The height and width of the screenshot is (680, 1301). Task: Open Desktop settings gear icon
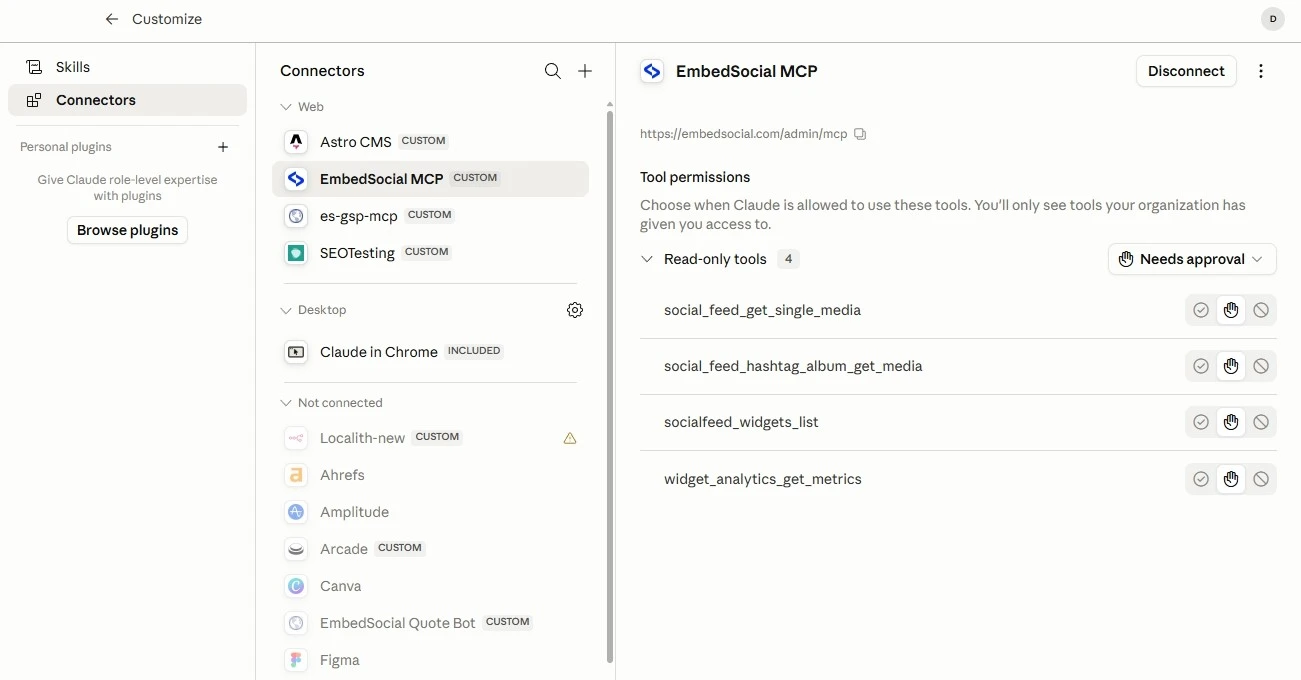(x=575, y=310)
